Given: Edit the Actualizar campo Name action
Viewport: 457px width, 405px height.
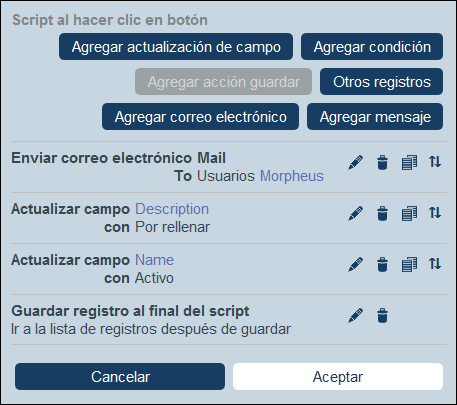Looking at the screenshot, I should click(355, 265).
